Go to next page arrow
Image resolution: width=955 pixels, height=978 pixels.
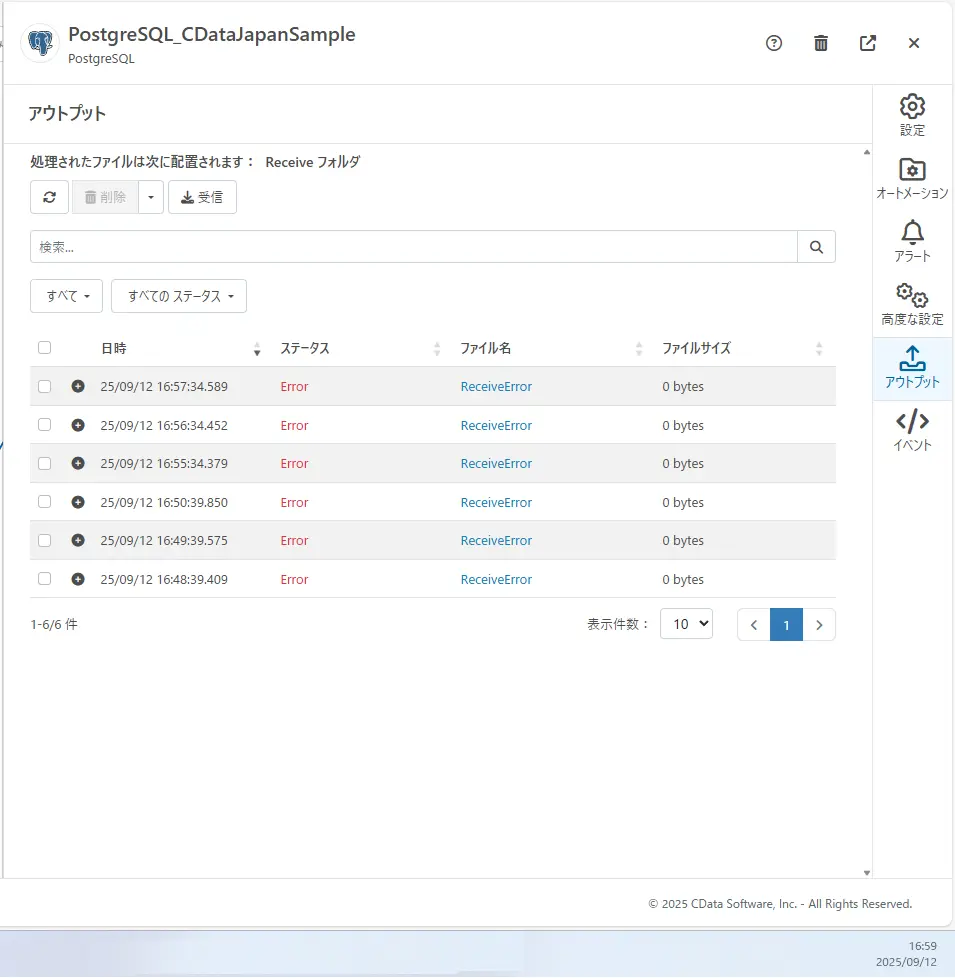(x=819, y=624)
